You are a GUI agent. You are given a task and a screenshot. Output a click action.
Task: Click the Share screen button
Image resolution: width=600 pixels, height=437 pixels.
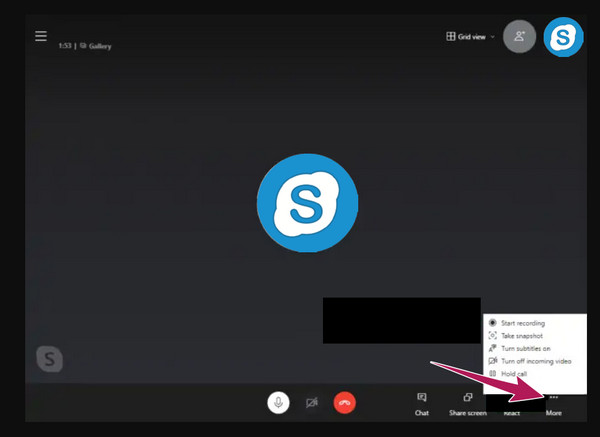click(468, 404)
